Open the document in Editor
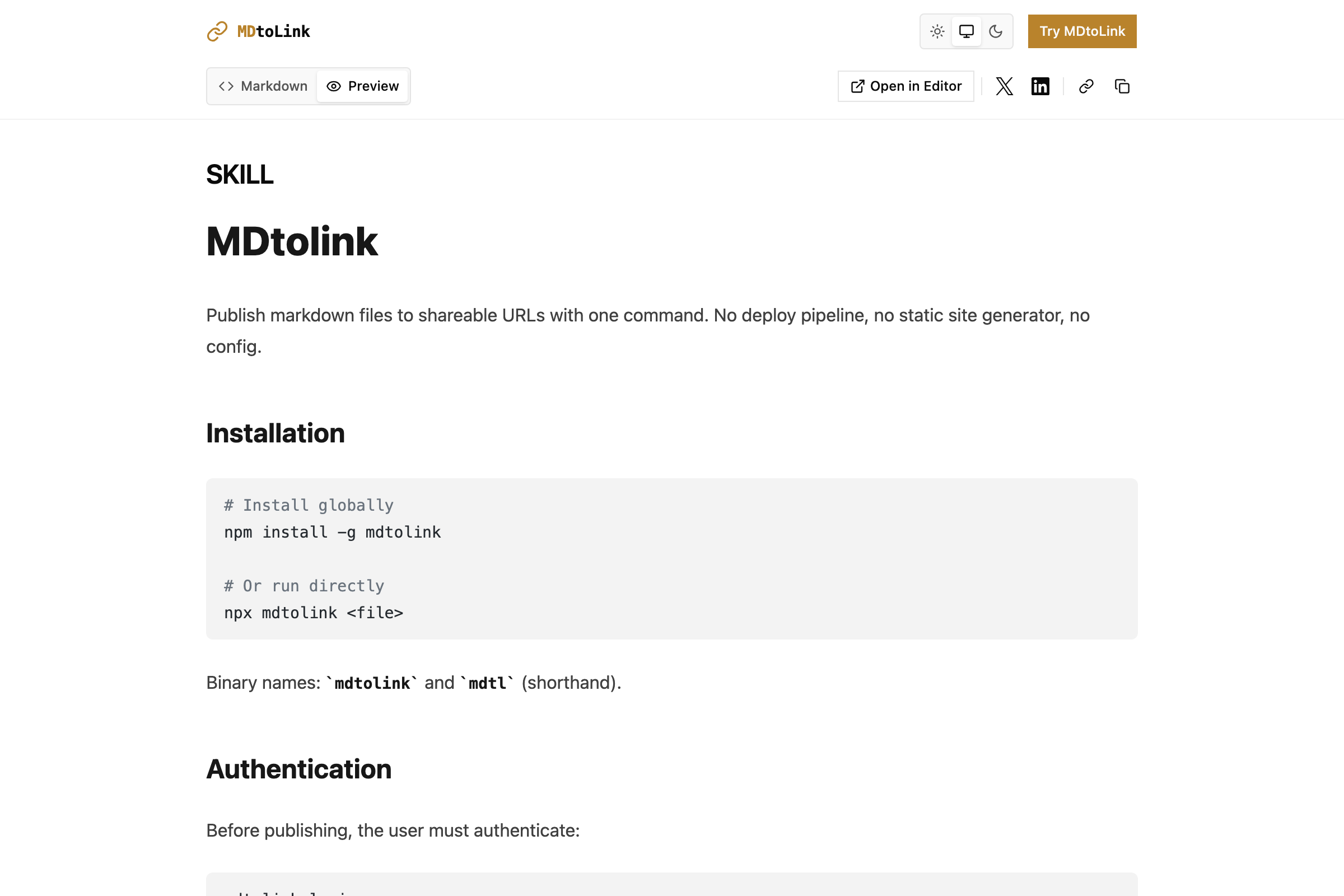The width and height of the screenshot is (1344, 896). [906, 86]
